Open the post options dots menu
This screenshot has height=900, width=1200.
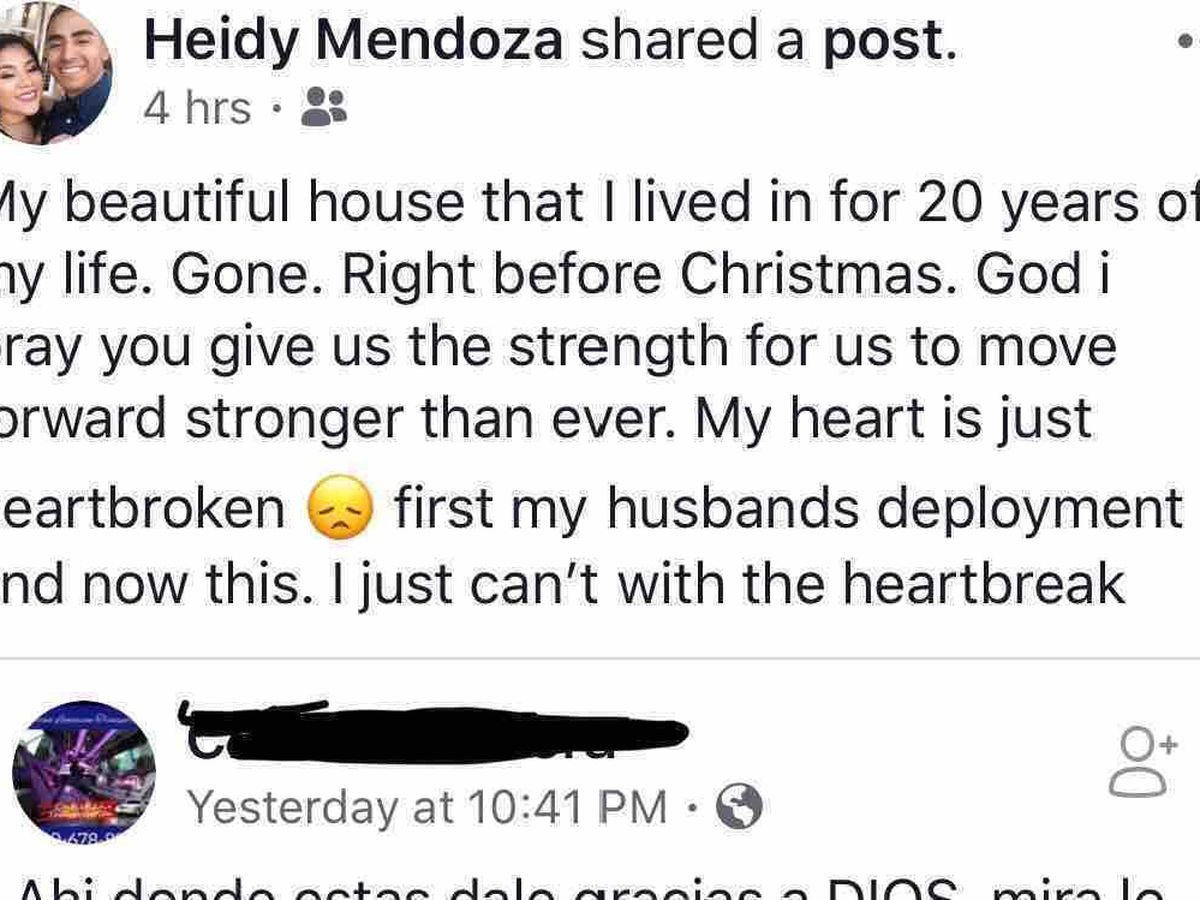point(1187,43)
